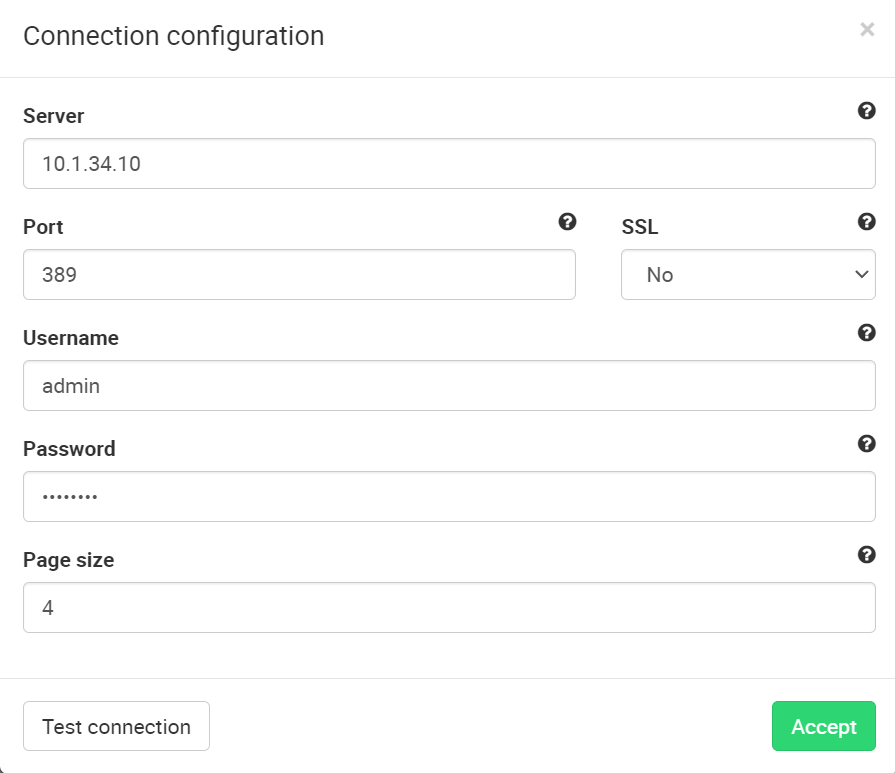Image resolution: width=895 pixels, height=773 pixels.
Task: Focus the Server field containing 10.1.34.10
Action: 449,164
